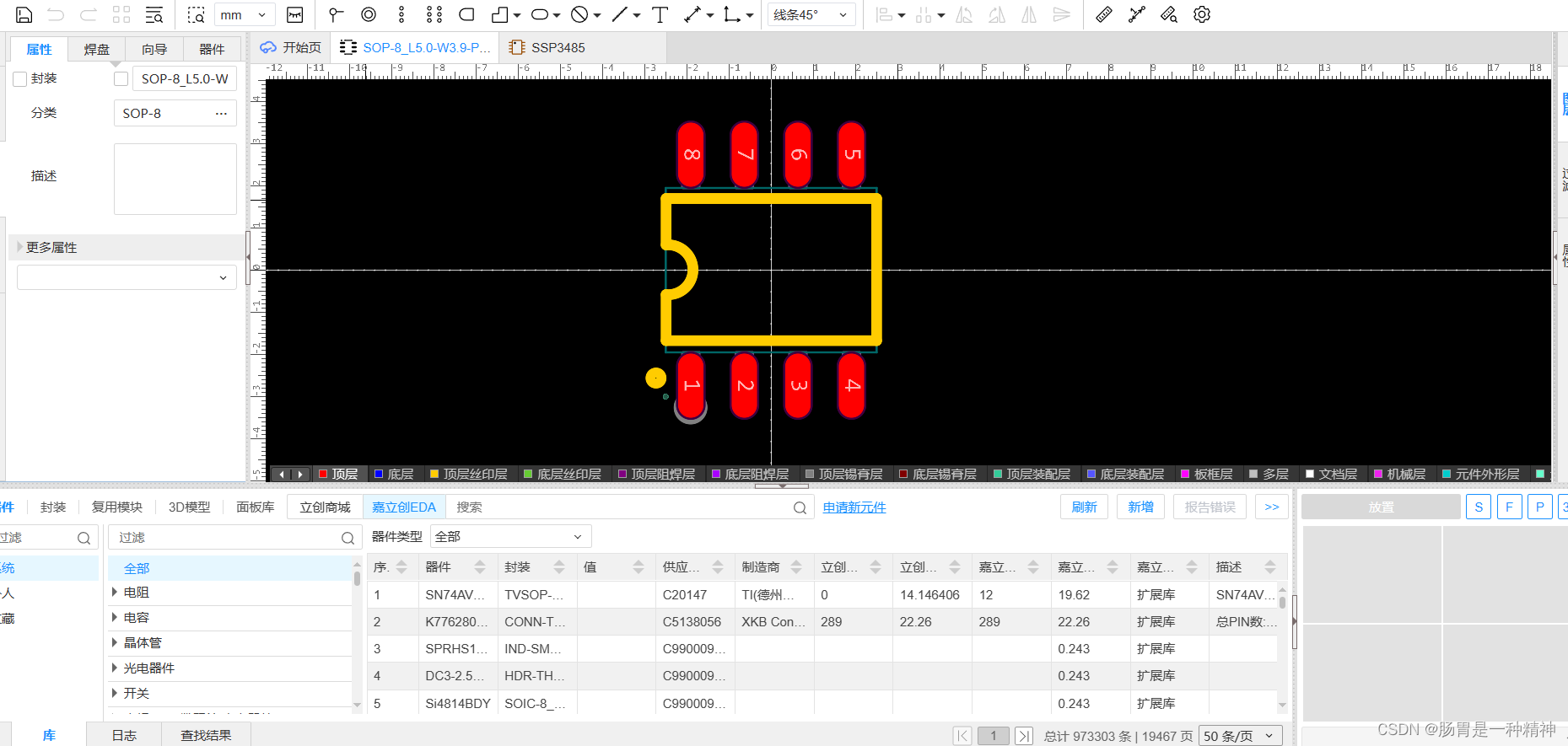Viewport: 1568px width, 746px height.
Task: Open the empty dropdown under 更多属性
Action: (127, 277)
